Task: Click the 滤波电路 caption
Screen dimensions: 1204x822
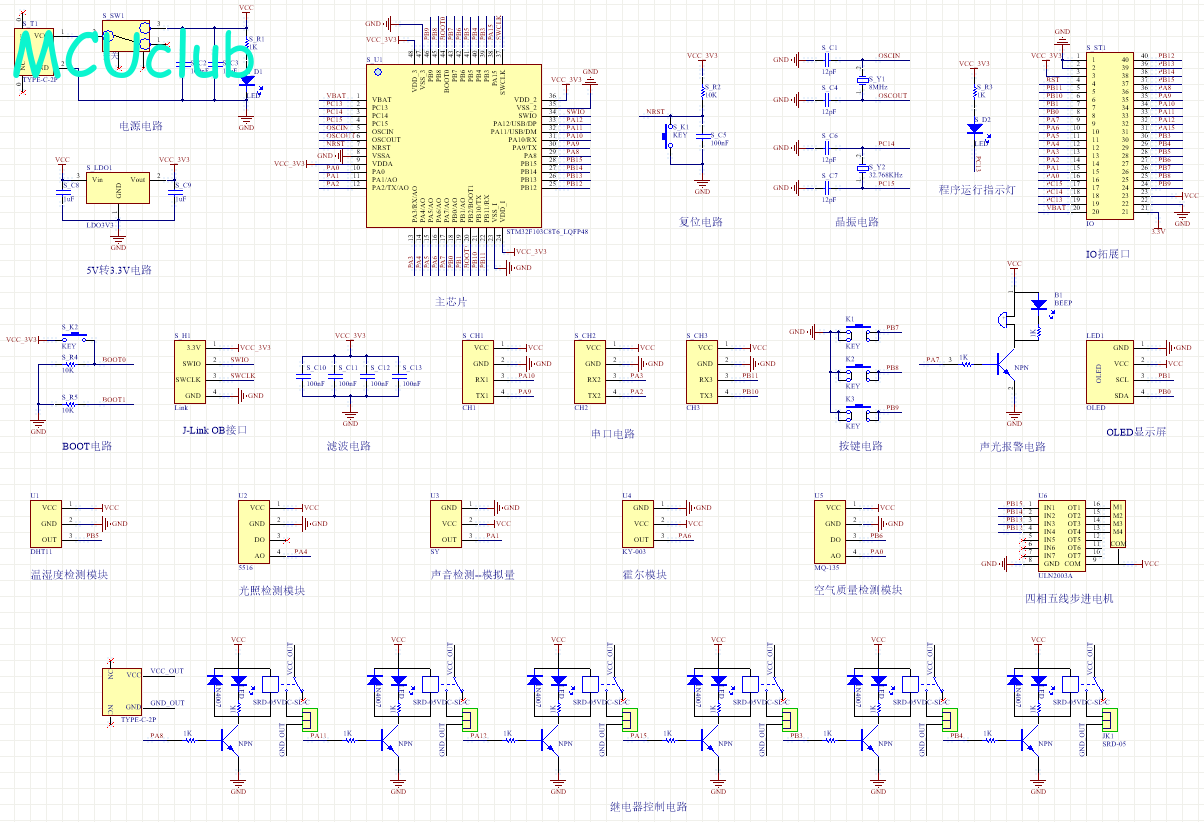Action: (349, 446)
